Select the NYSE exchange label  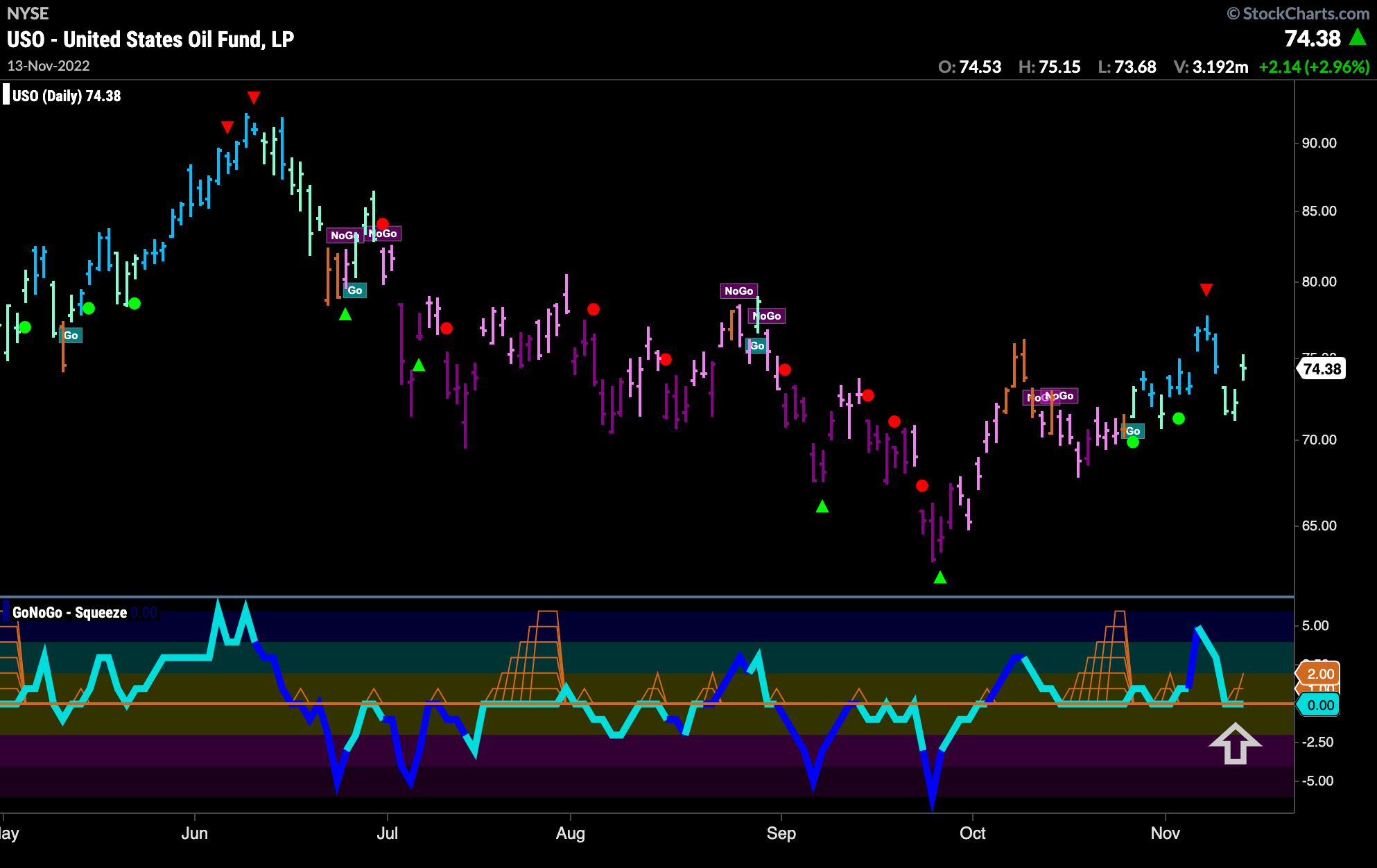point(28,13)
